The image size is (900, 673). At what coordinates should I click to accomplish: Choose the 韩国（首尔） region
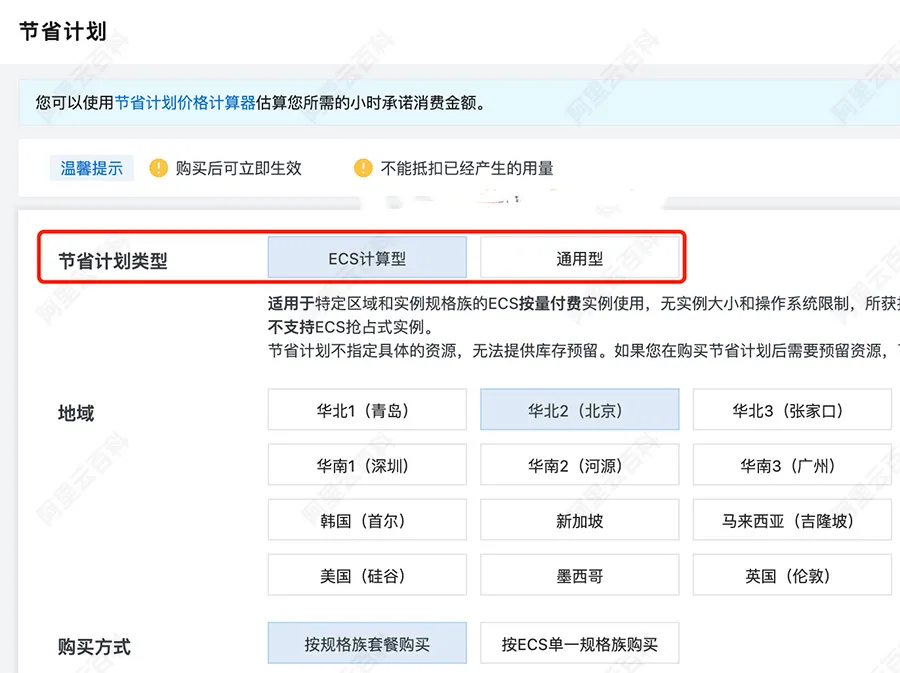coord(367,519)
